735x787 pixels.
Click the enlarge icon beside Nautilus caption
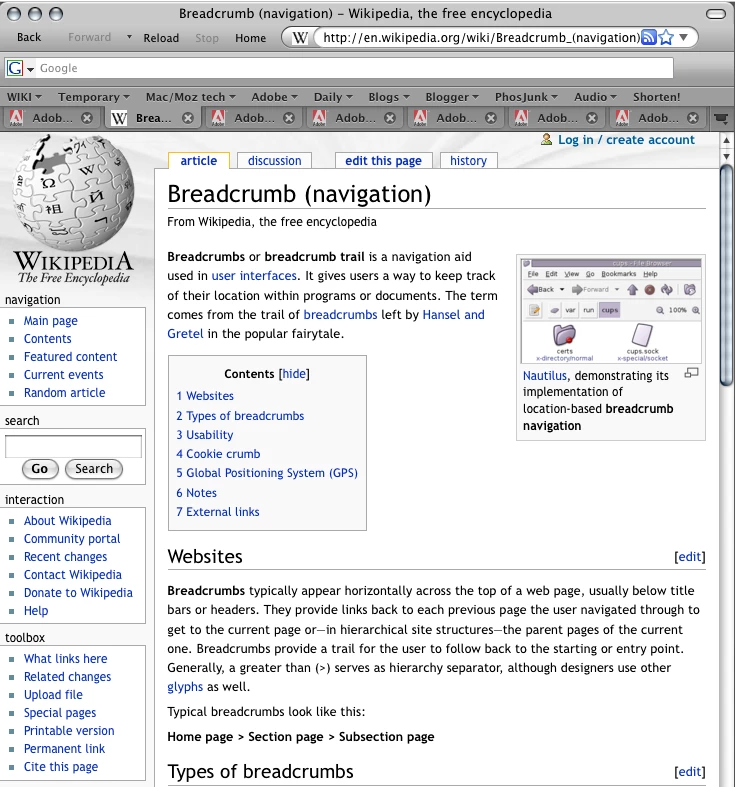691,373
